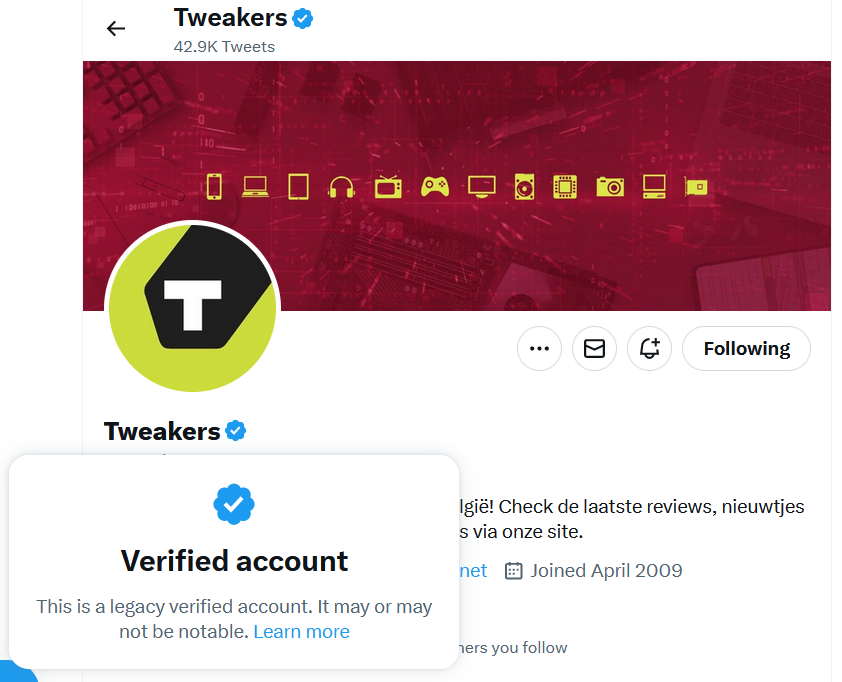Toggle the Following button

coord(746,349)
